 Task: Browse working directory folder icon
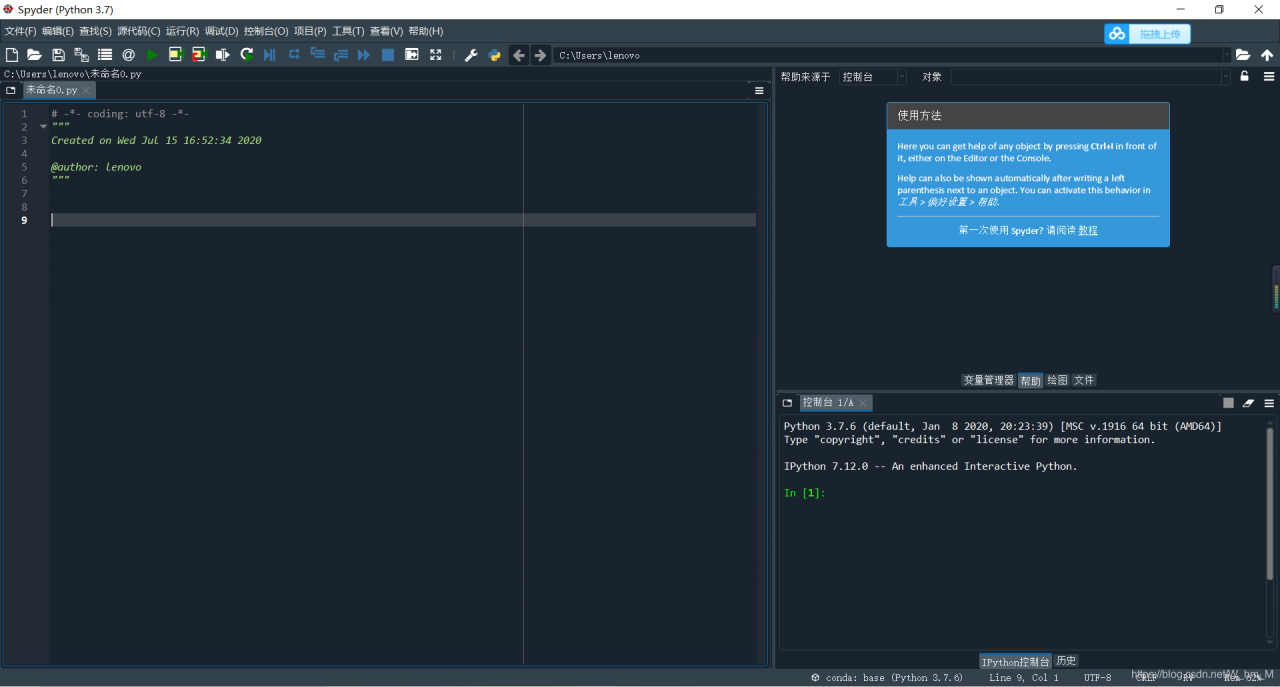point(1243,55)
